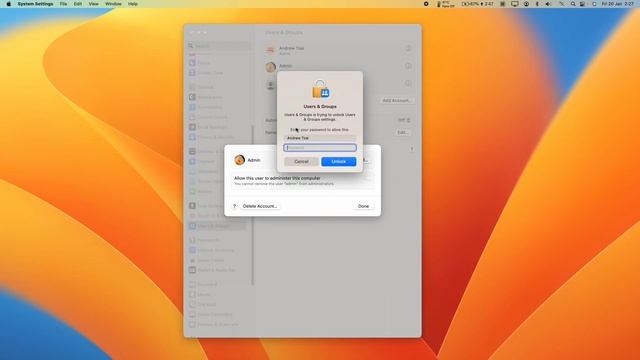
Task: Select Mouse in the settings sidebar
Action: (x=200, y=294)
